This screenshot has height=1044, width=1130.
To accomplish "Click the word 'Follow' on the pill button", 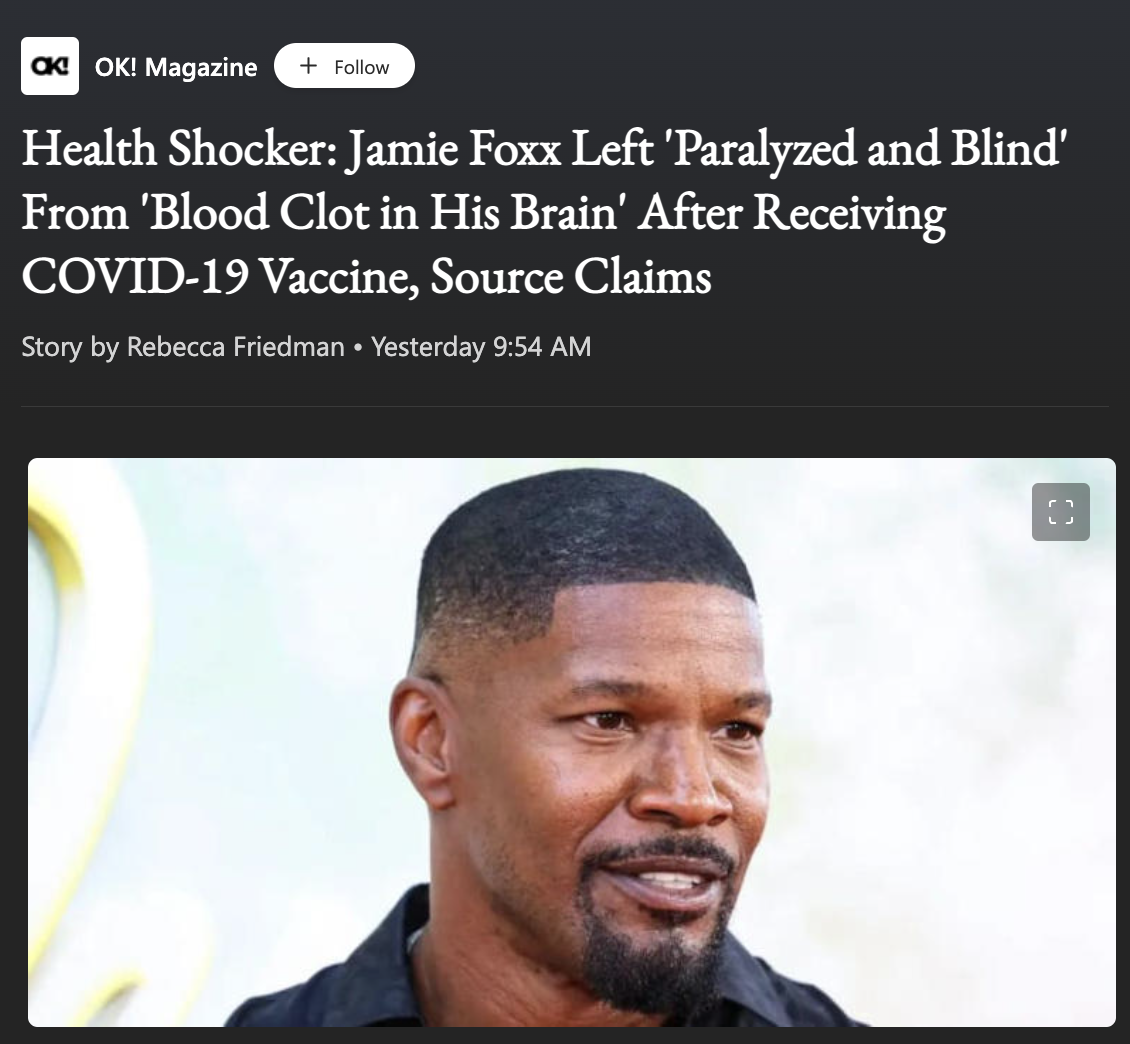I will (361, 67).
